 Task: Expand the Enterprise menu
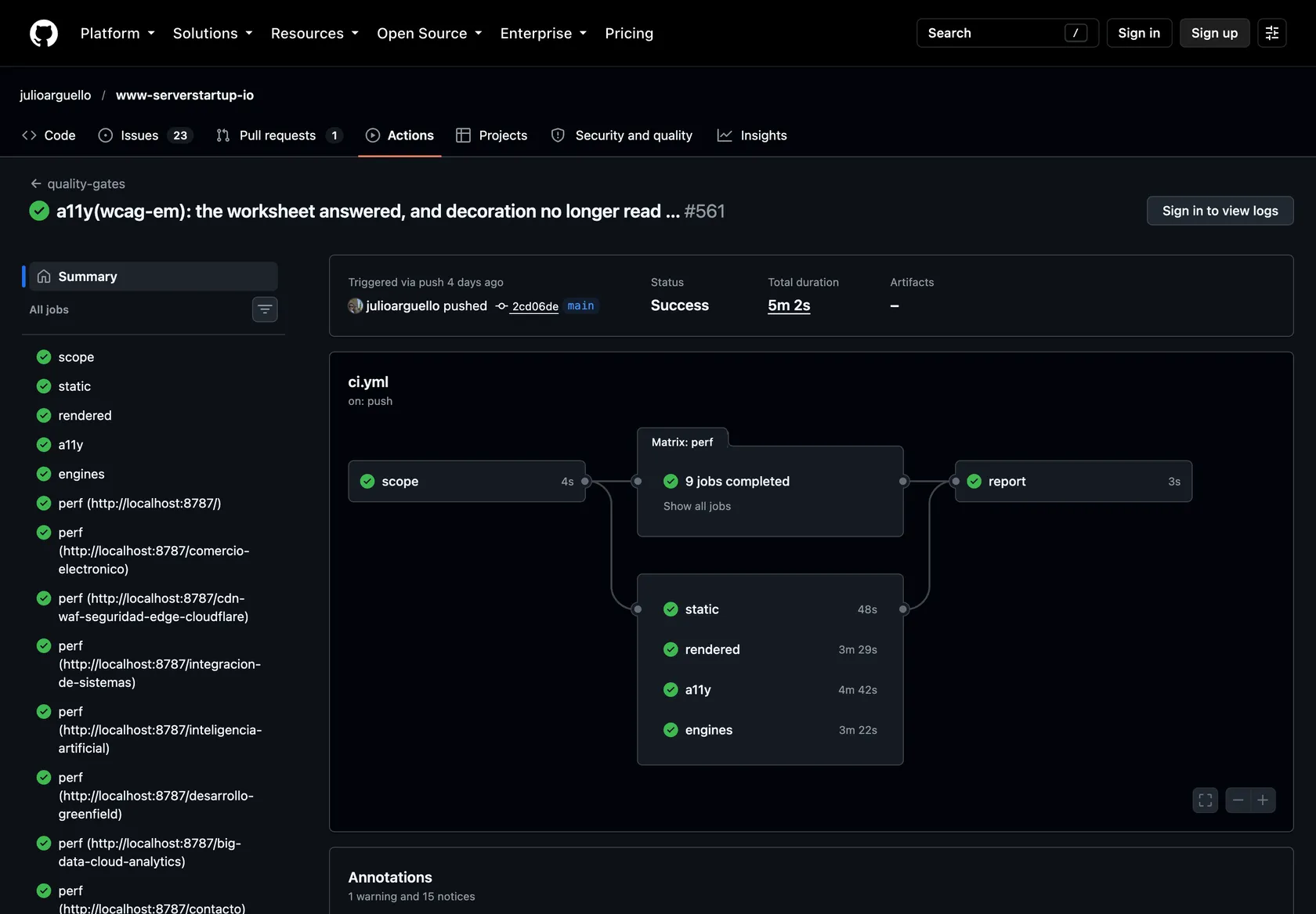pos(543,33)
